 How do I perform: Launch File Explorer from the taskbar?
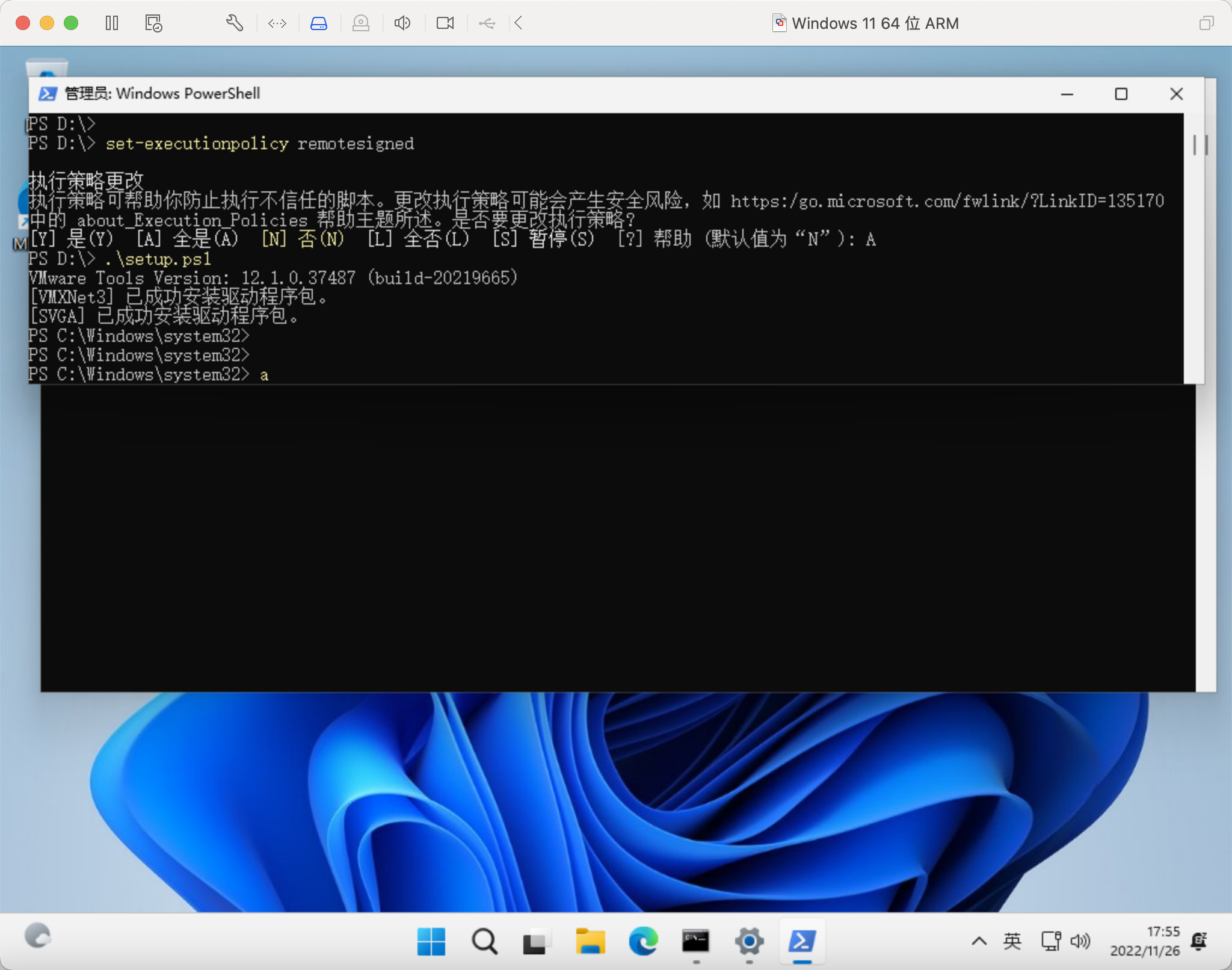click(x=590, y=941)
